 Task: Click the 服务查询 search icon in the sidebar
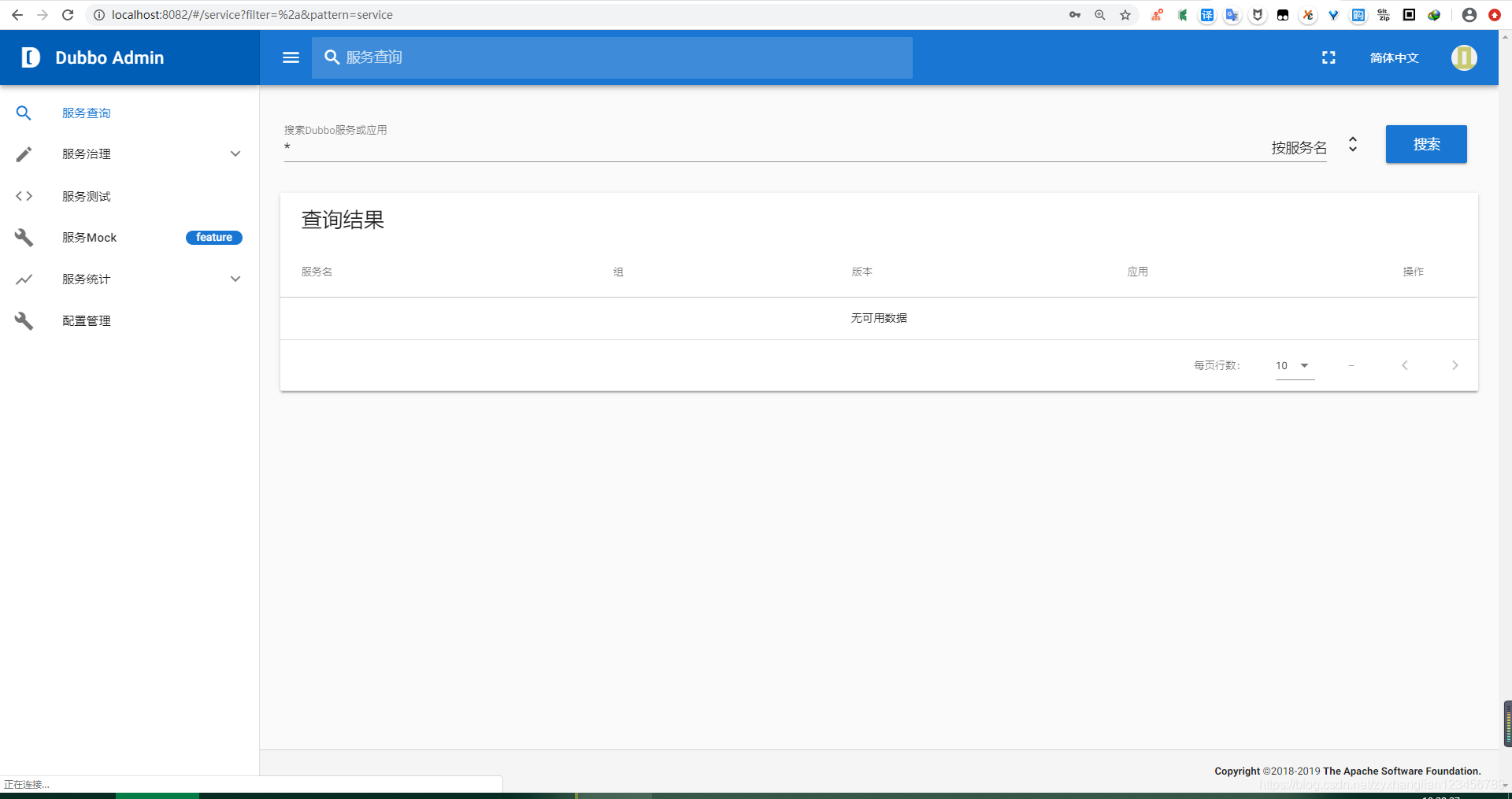click(x=24, y=113)
